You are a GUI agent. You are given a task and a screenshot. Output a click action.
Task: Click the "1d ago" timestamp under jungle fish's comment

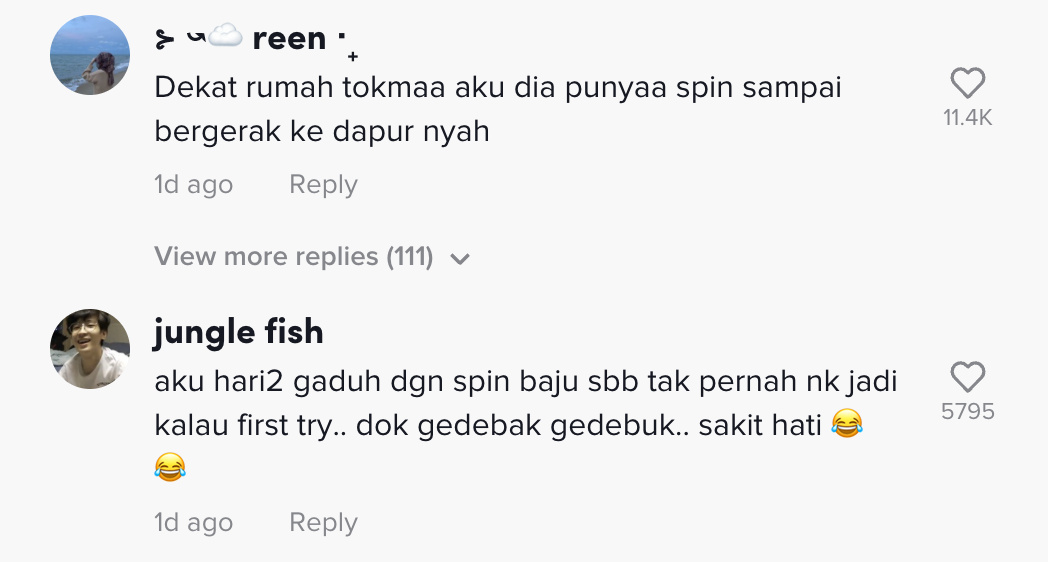pos(193,523)
